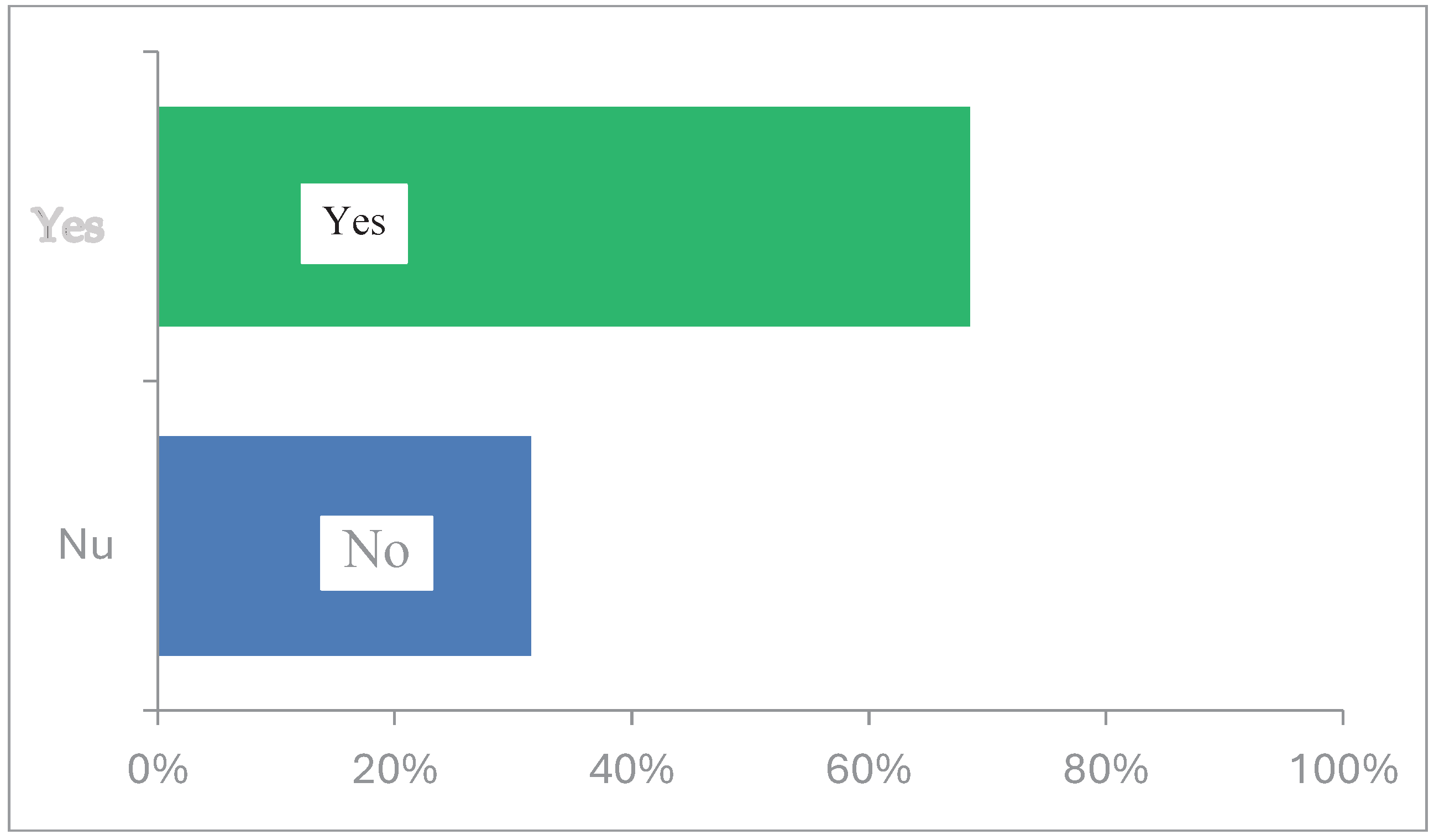Click the gray "Yes" category axis label
Viewport: 1434px width, 840px height.
click(70, 226)
